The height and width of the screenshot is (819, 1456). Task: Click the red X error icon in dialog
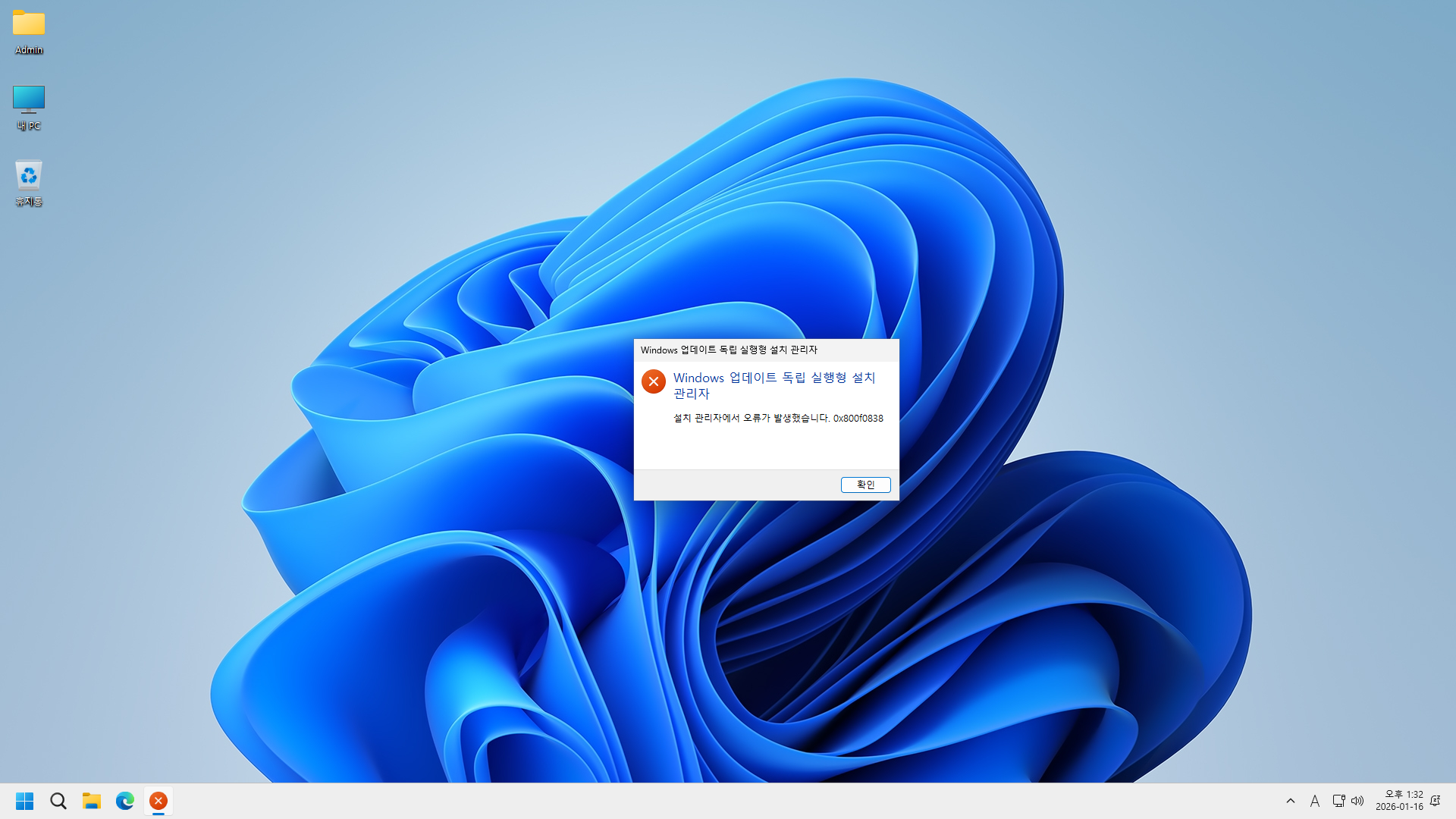[x=654, y=381]
